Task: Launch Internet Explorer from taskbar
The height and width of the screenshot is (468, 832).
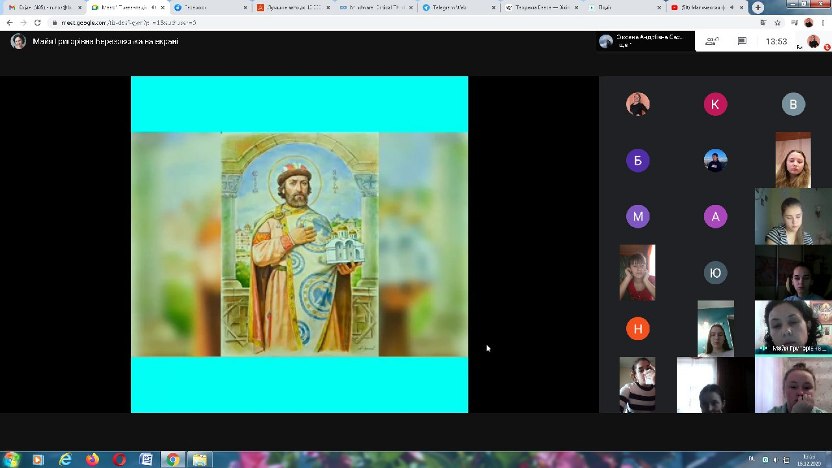Action: point(66,459)
